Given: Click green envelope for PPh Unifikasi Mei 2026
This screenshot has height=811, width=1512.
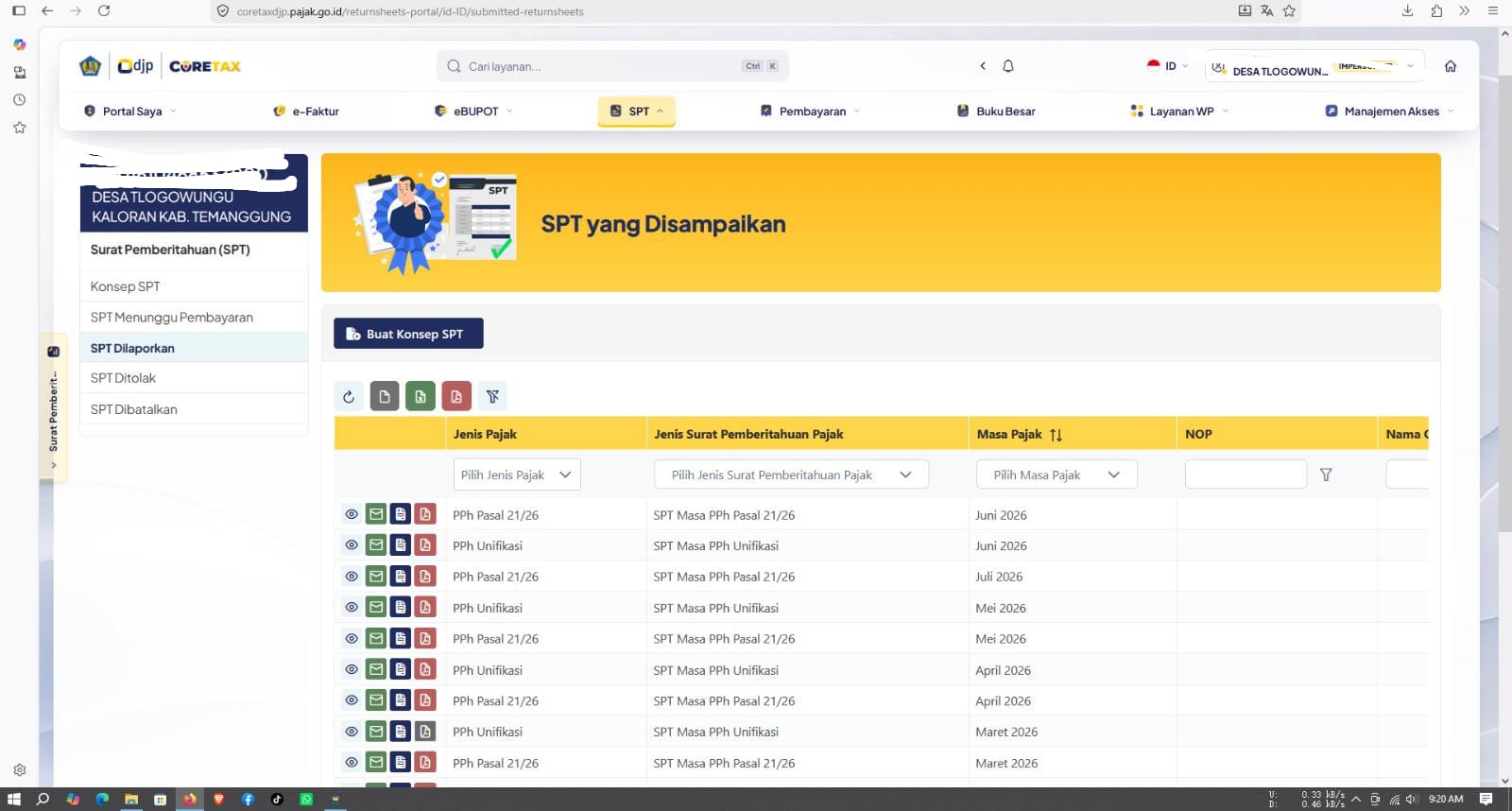Looking at the screenshot, I should coord(376,607).
